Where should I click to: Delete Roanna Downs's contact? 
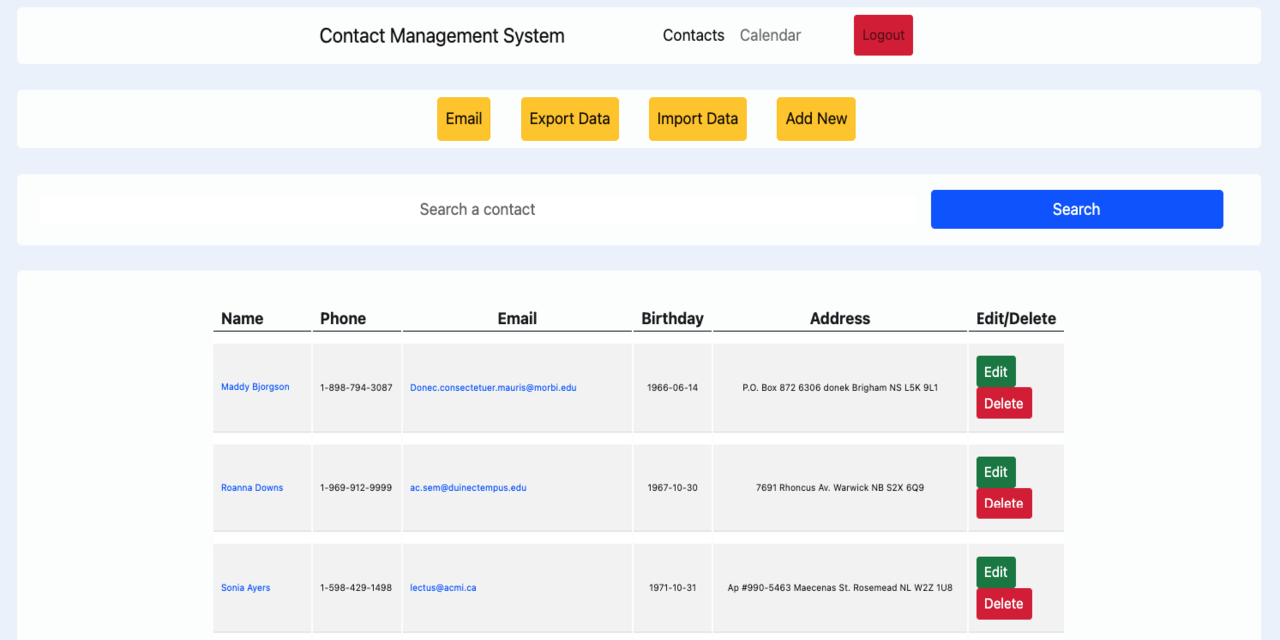1004,503
